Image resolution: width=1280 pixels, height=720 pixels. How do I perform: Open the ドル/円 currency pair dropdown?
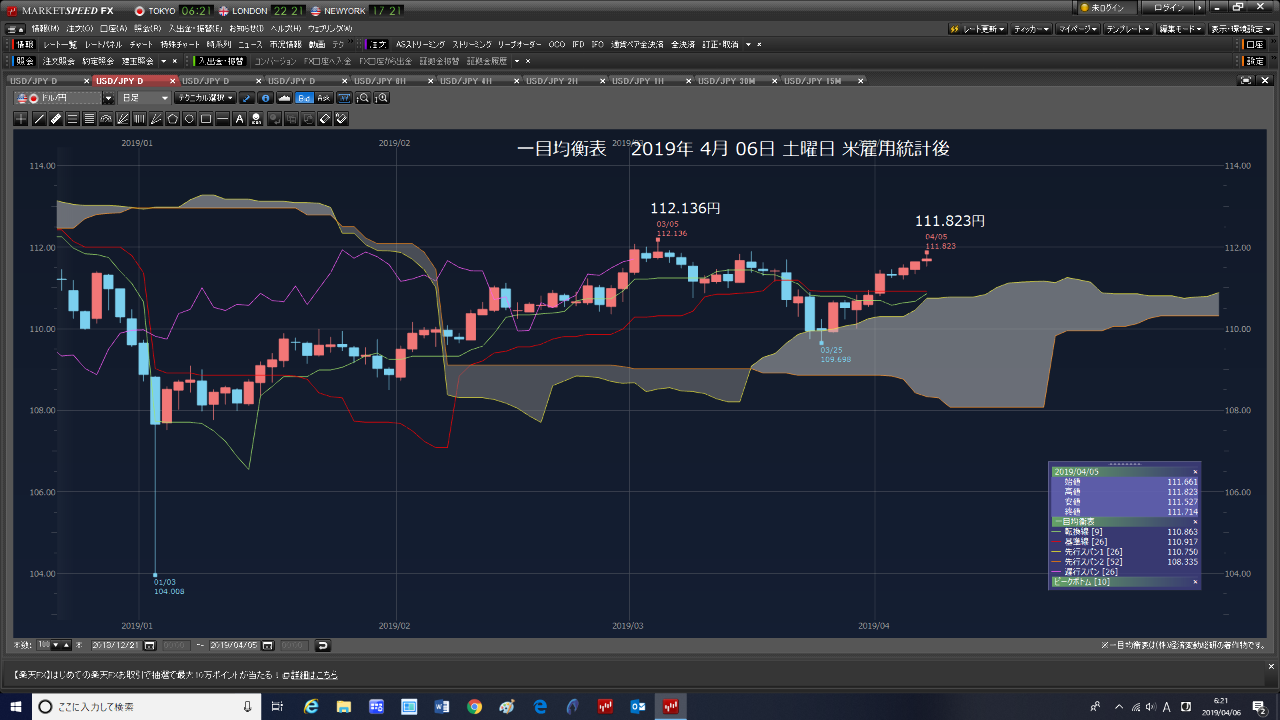click(108, 98)
